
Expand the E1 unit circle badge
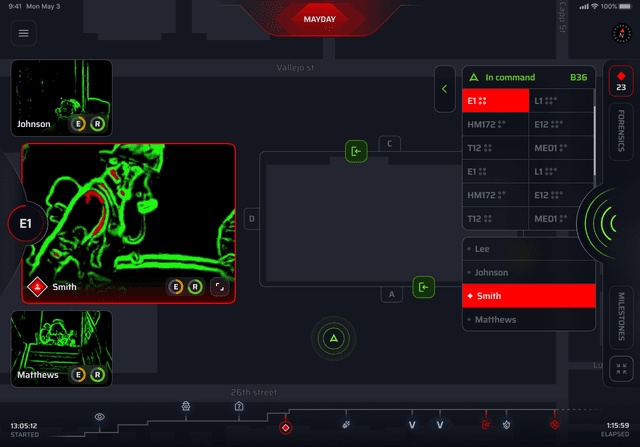pyautogui.click(x=26, y=224)
